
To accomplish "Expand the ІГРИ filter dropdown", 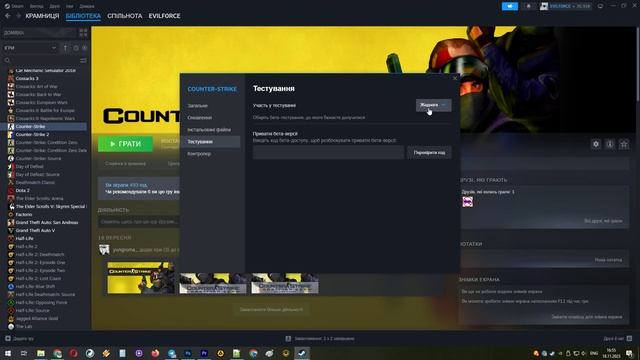I will click(x=30, y=48).
